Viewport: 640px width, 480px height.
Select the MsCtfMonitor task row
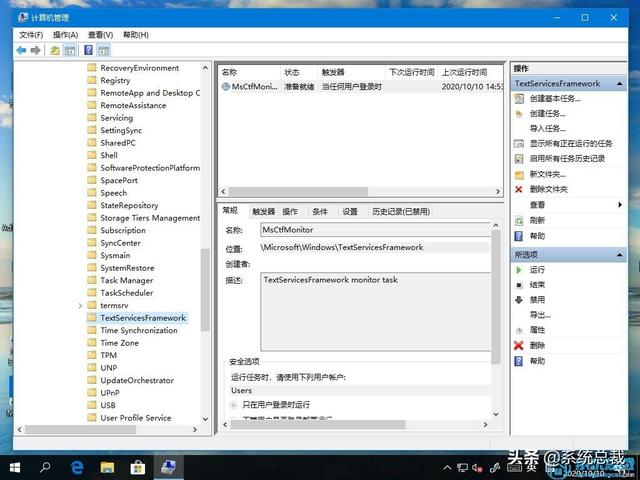pos(361,87)
